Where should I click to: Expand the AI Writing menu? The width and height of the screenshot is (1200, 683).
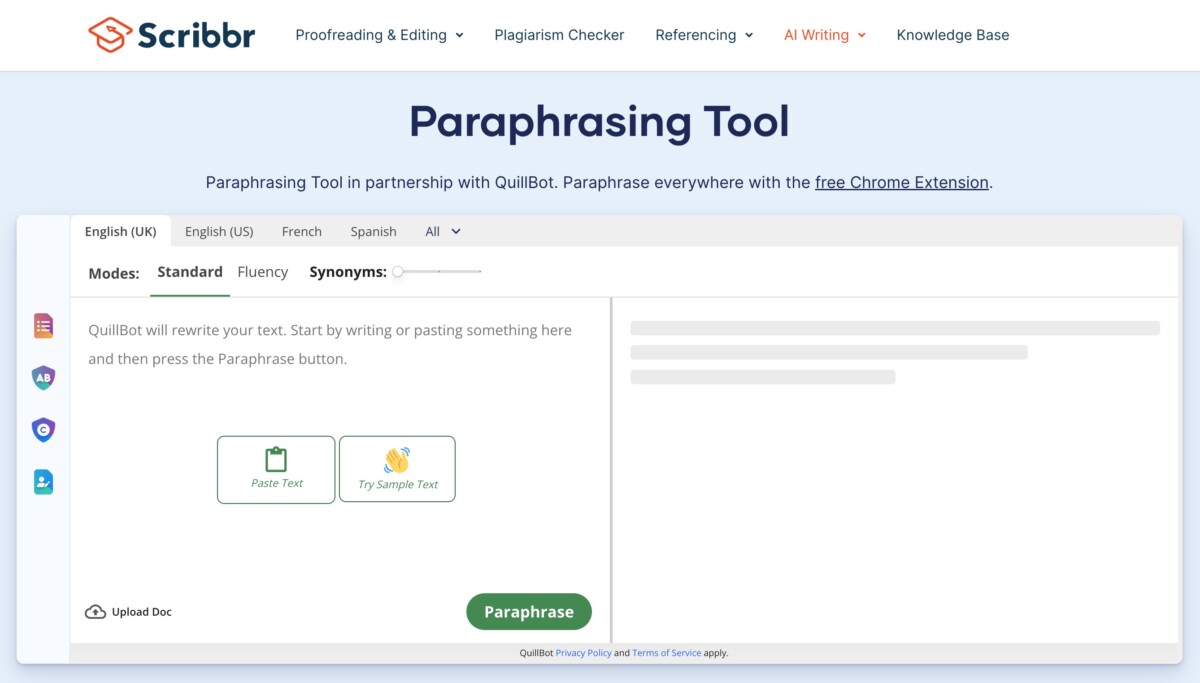click(x=824, y=35)
